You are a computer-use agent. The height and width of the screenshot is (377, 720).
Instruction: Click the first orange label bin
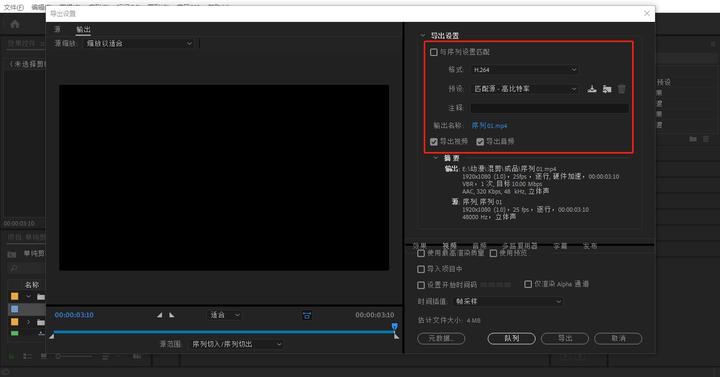tap(15, 297)
